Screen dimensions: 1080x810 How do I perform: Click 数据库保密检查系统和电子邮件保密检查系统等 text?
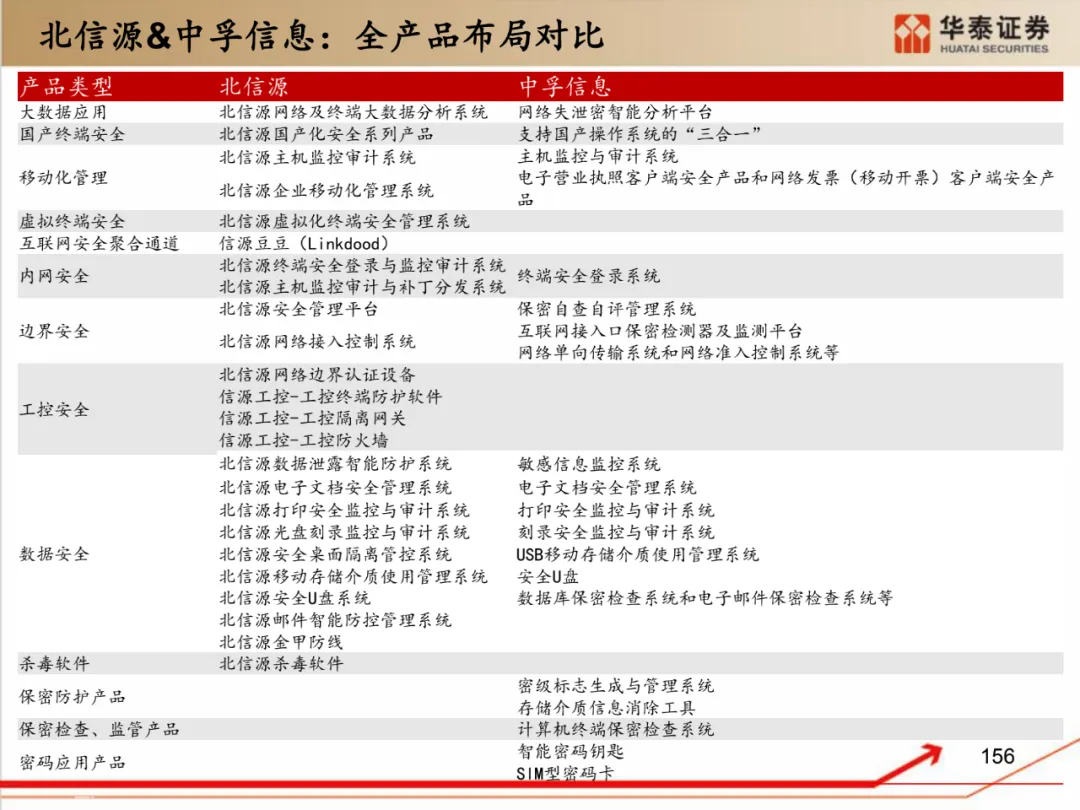tap(705, 599)
